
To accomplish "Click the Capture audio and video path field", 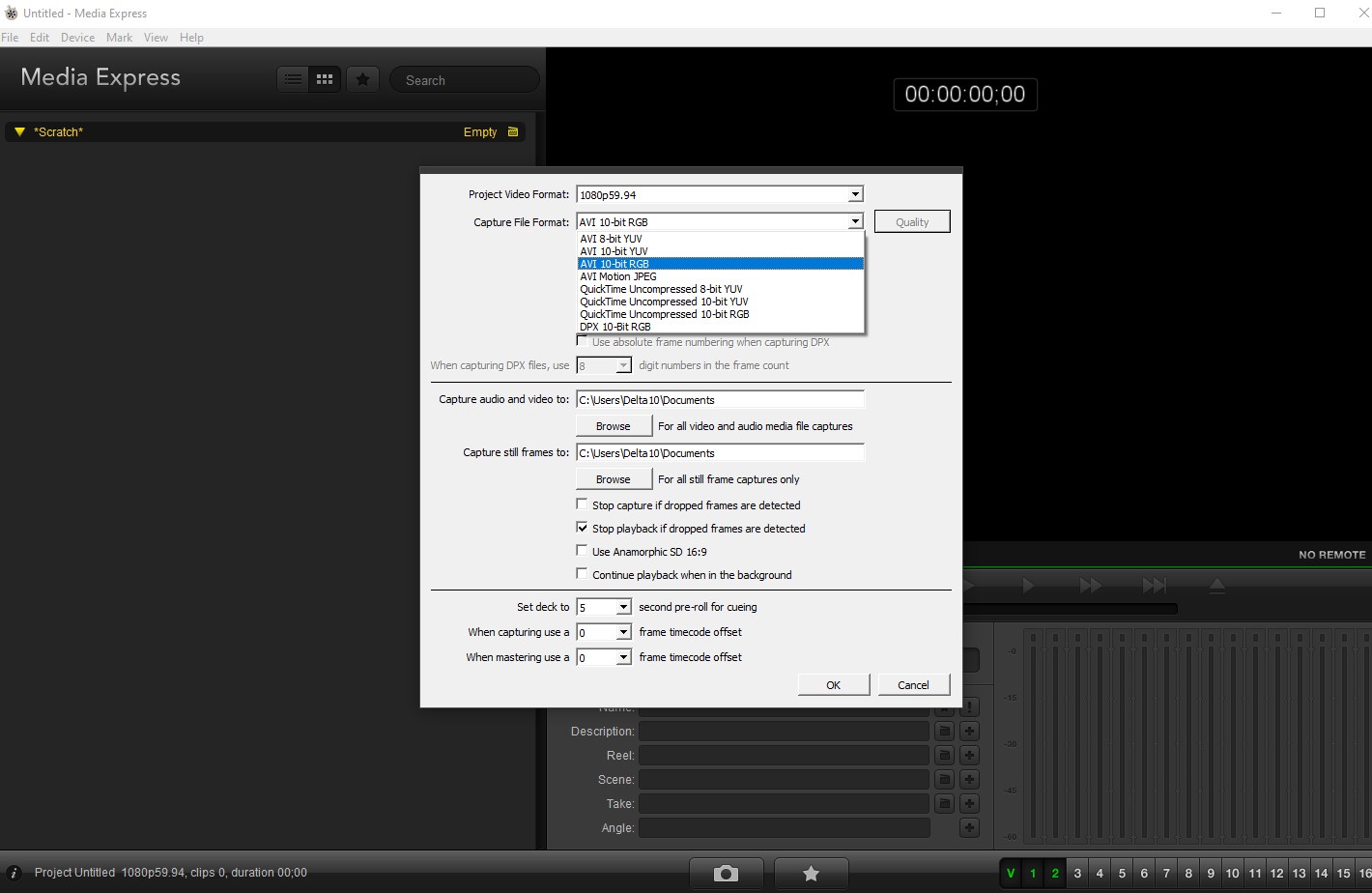I will 720,399.
